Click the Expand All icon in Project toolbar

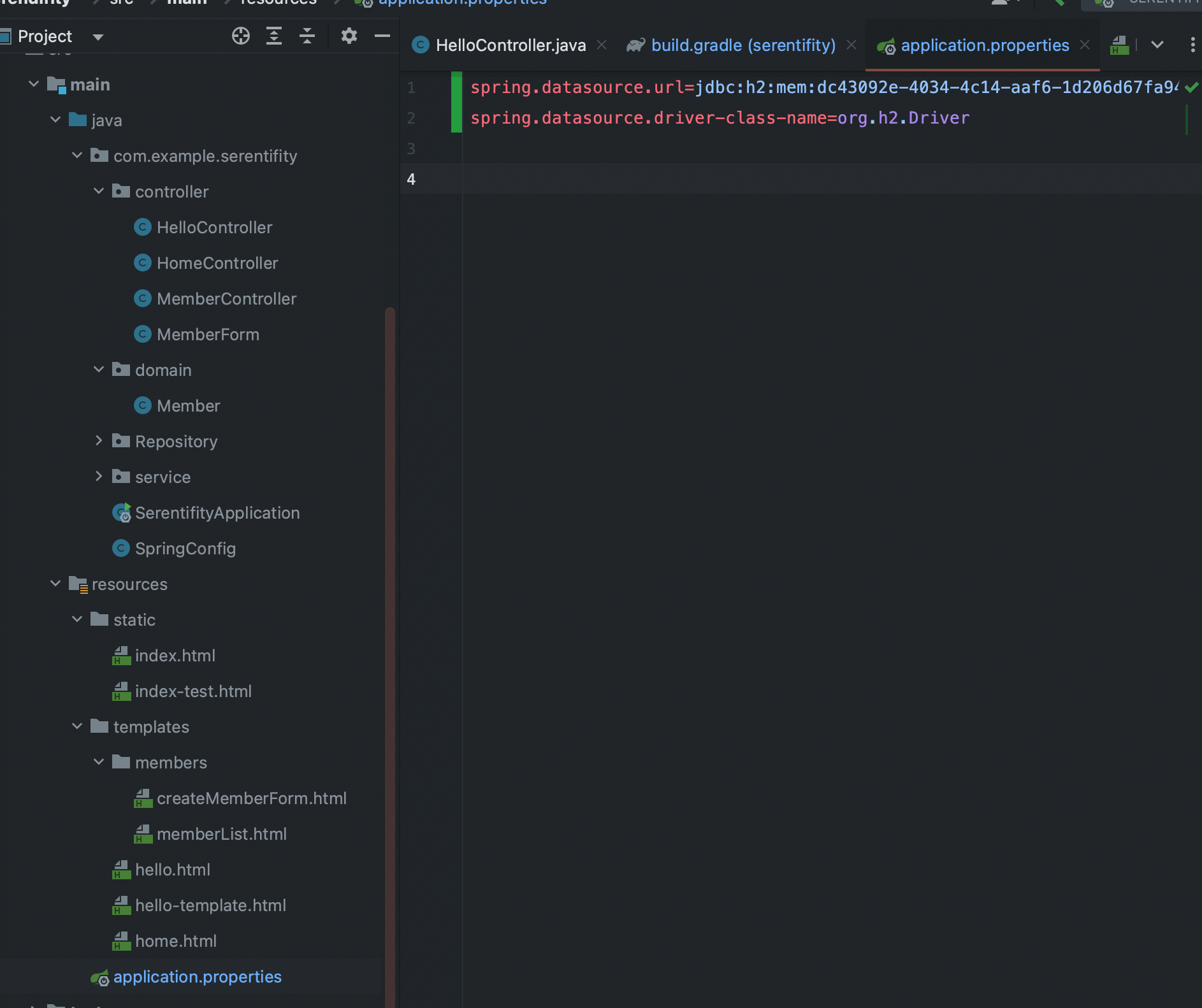point(274,36)
